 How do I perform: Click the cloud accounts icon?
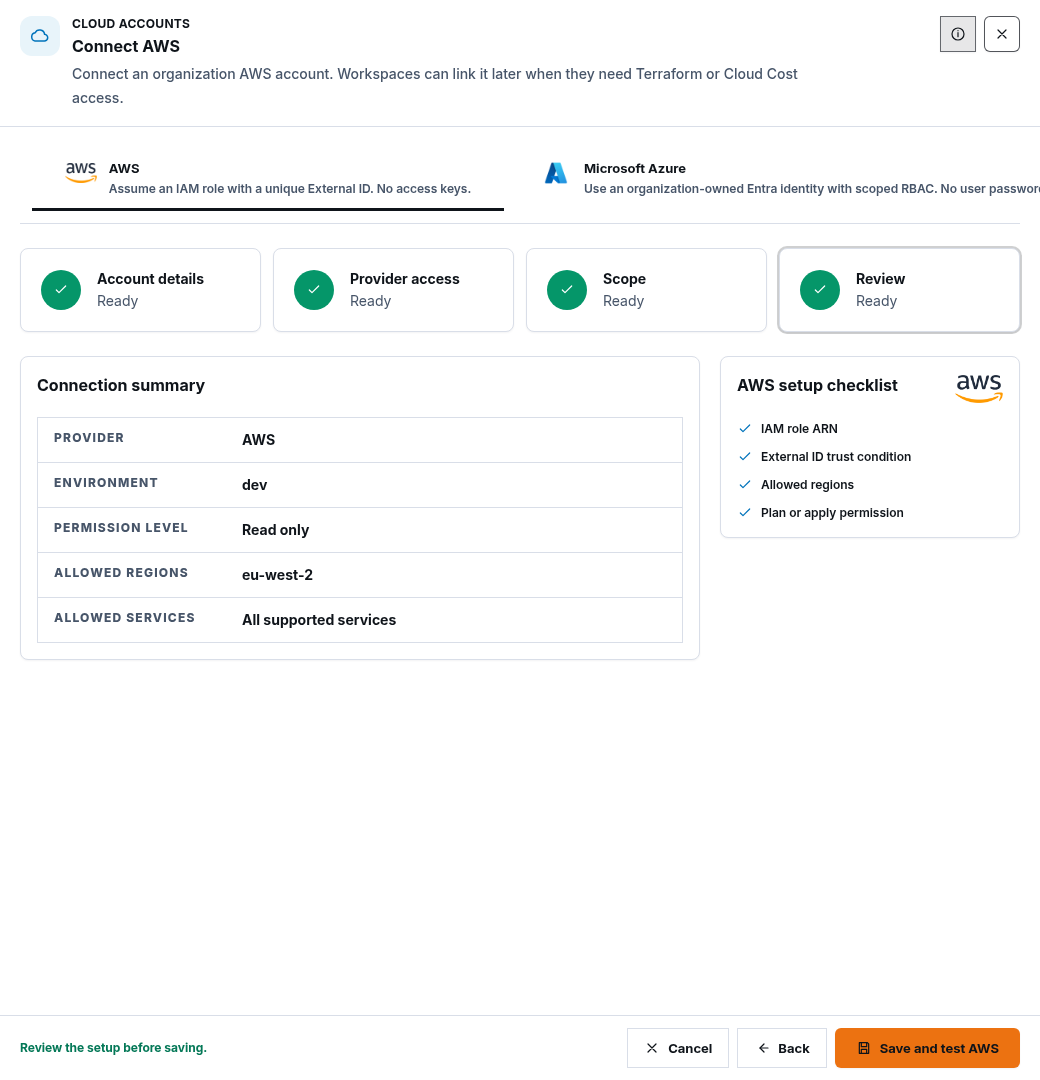point(40,36)
